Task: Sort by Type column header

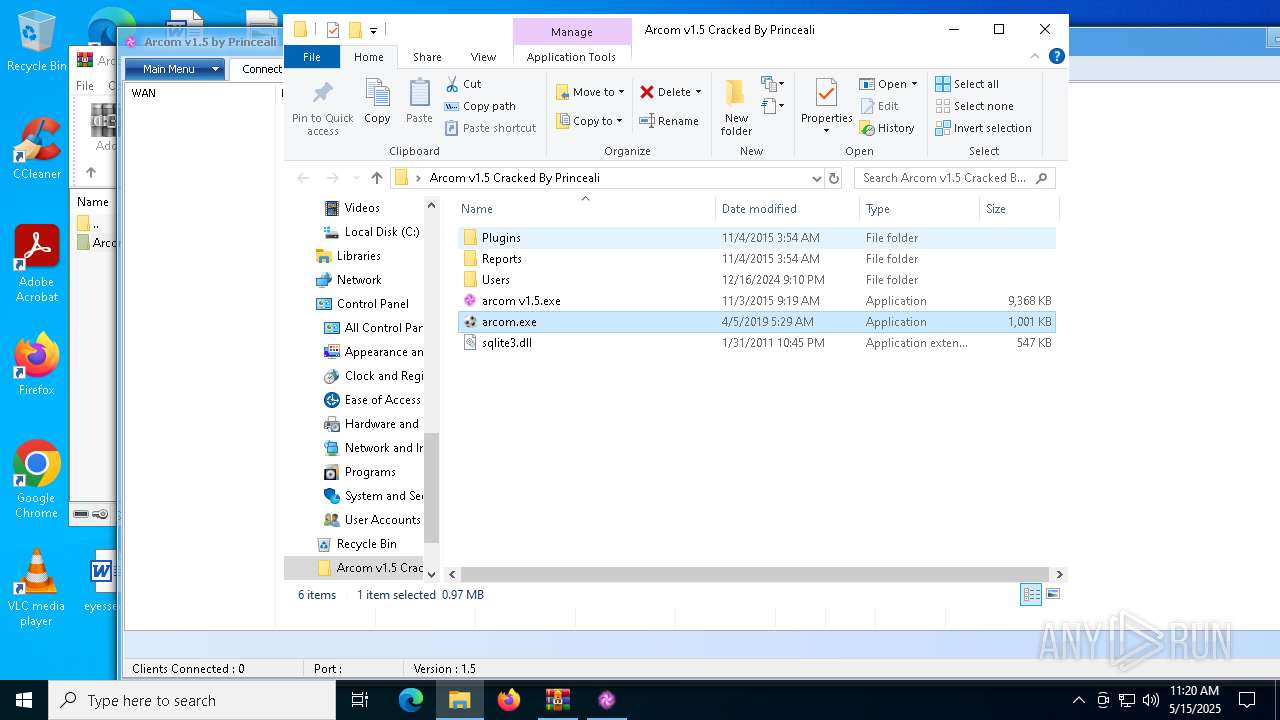Action: pyautogui.click(x=919, y=209)
